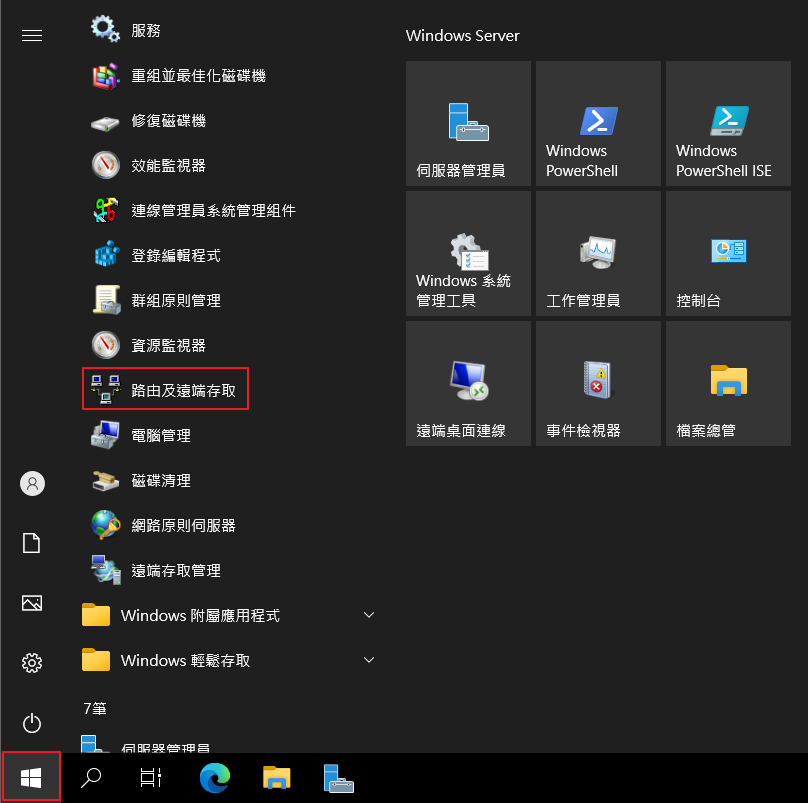This screenshot has width=808, height=803.
Task: Open the user account icon
Action: (x=32, y=483)
